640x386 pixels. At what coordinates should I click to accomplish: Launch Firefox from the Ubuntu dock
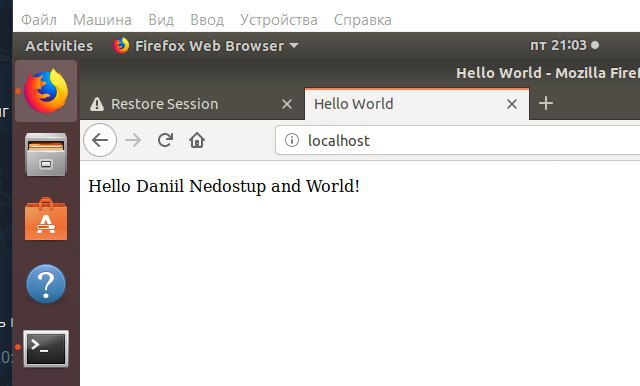[46, 91]
